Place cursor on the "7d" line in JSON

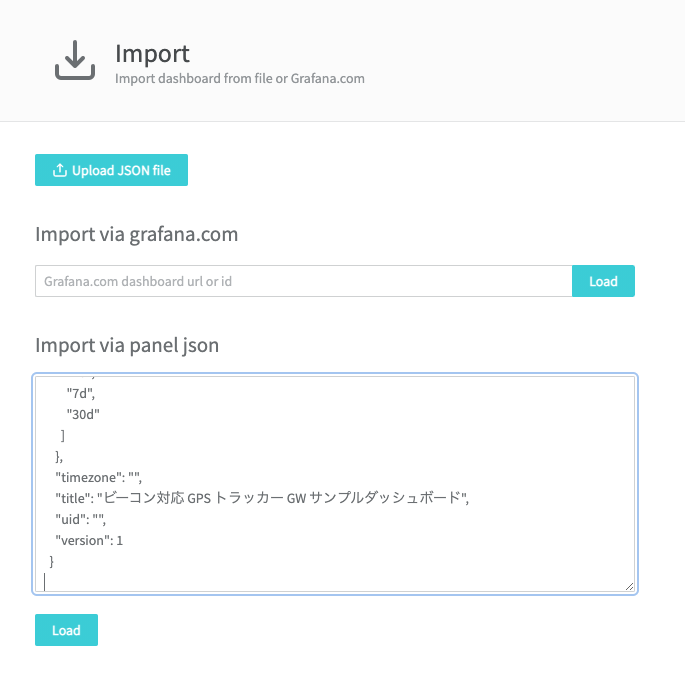[x=81, y=393]
